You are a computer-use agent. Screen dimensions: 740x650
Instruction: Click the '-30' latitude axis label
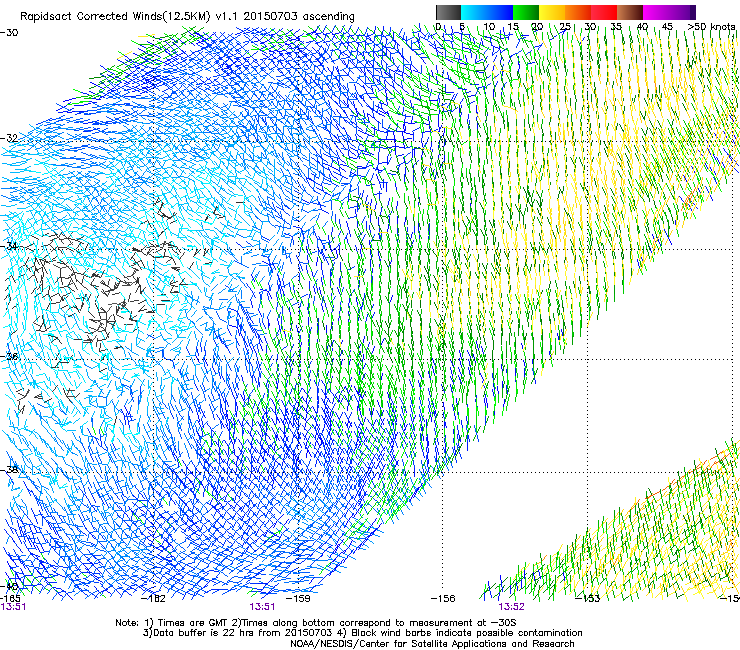9,33
